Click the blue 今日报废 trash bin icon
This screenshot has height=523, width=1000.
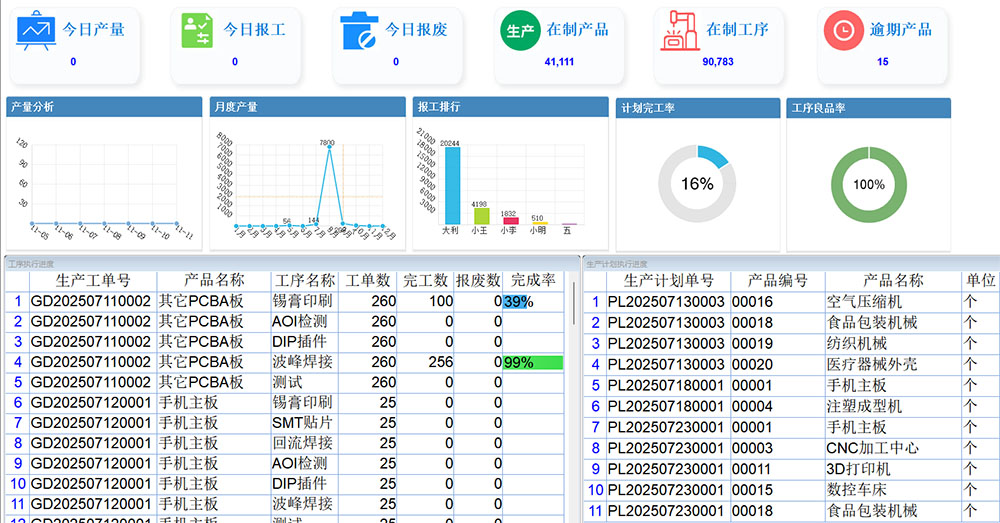coord(358,31)
